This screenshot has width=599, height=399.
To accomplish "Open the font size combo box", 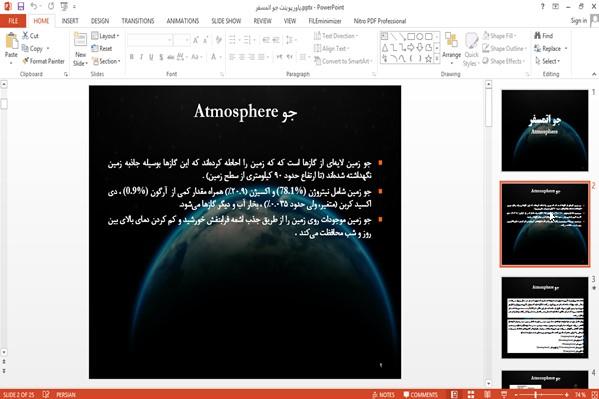I will click(x=181, y=40).
